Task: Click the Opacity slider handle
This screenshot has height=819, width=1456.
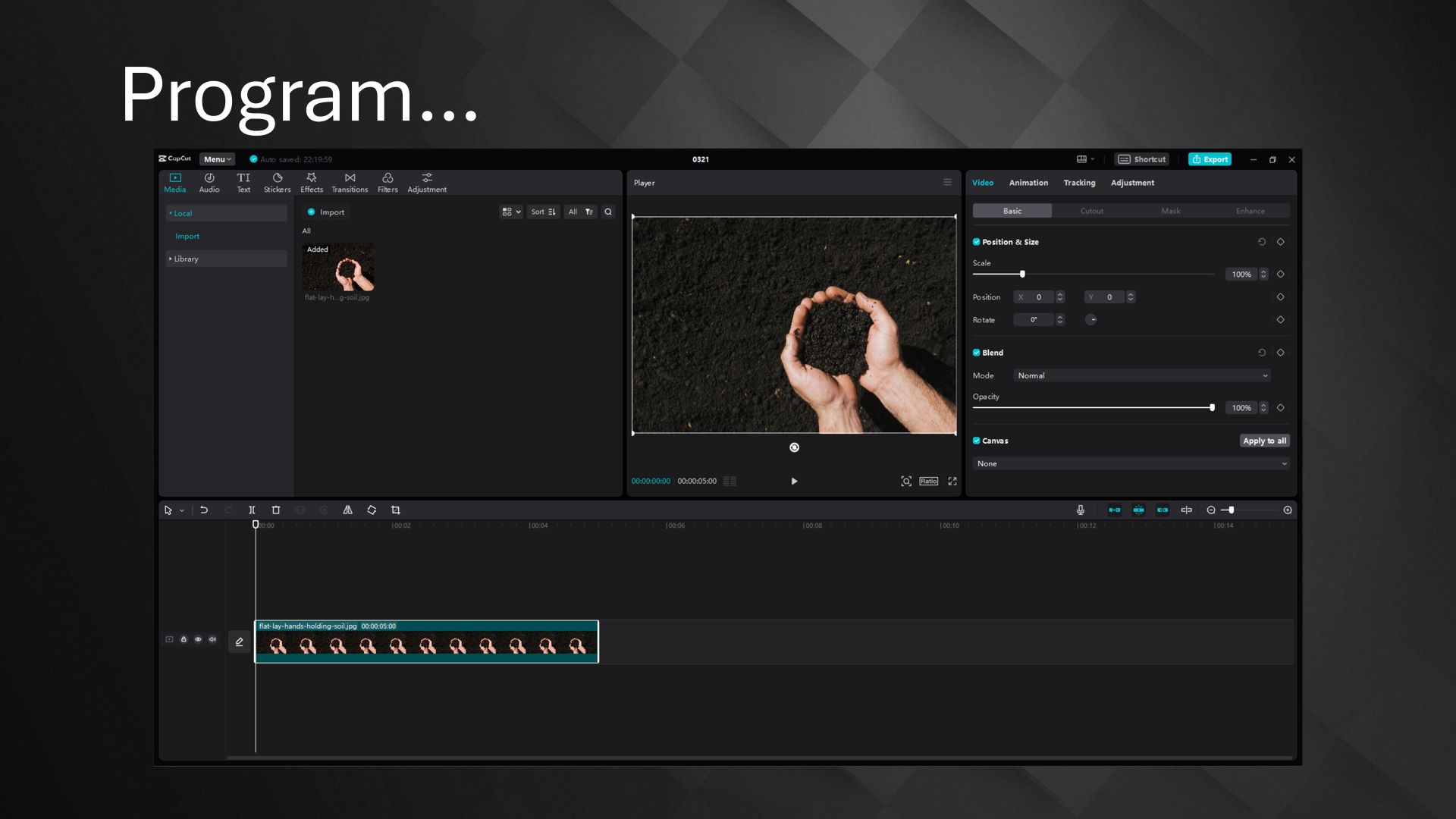Action: point(1212,408)
